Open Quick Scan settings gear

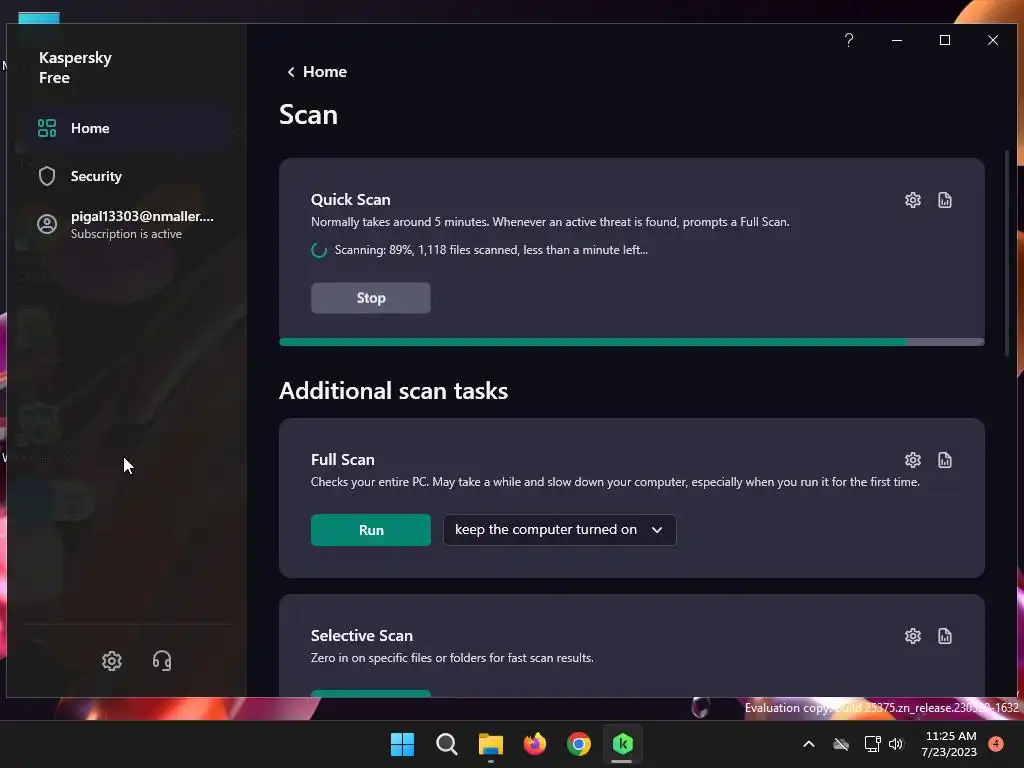click(912, 200)
